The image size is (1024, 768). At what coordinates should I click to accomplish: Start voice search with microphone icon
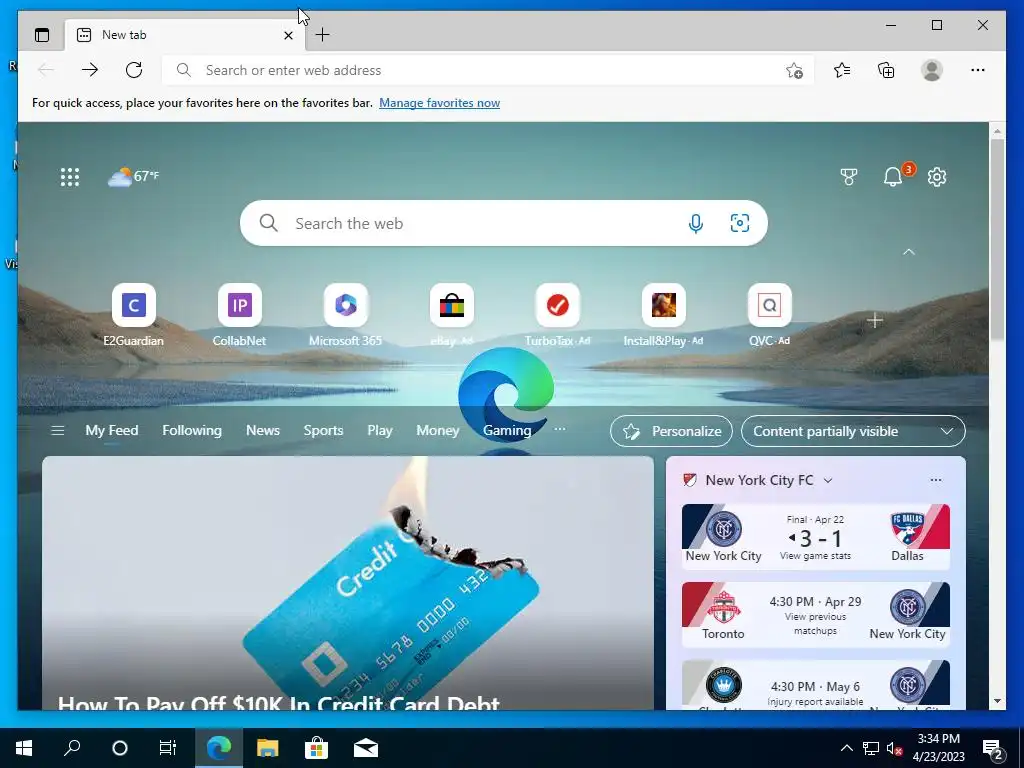696,223
